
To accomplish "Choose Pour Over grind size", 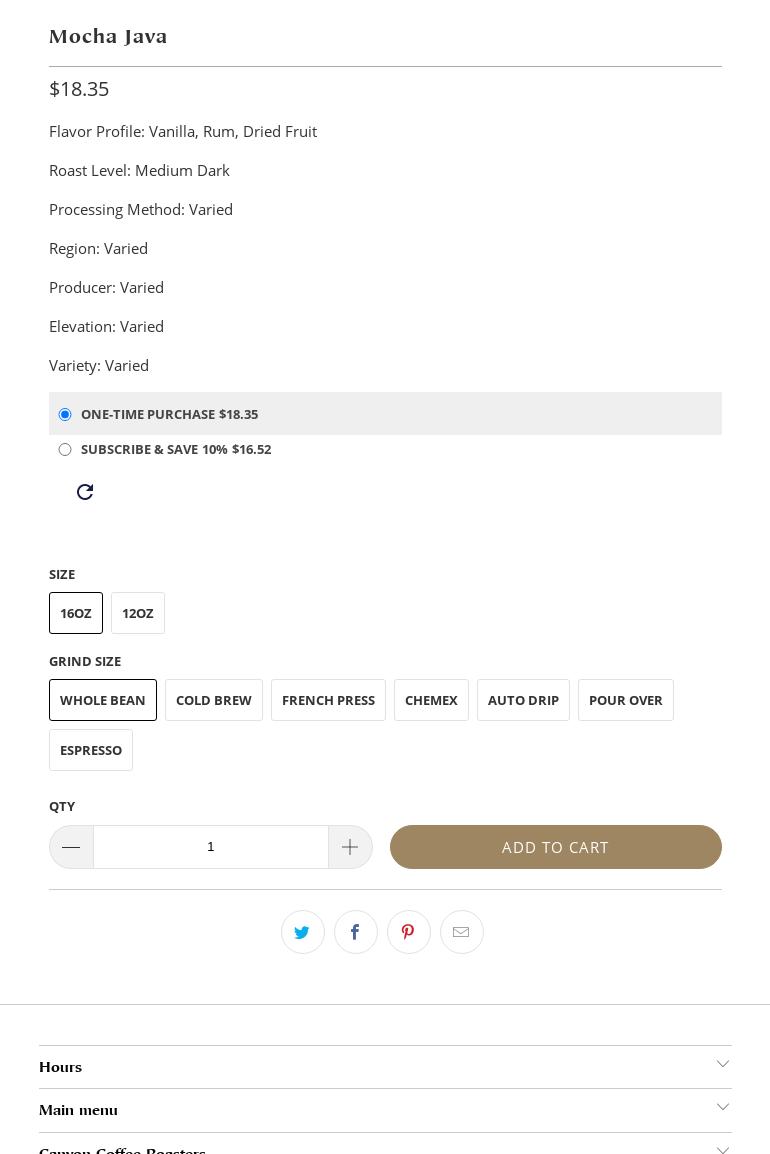I will click(626, 700).
